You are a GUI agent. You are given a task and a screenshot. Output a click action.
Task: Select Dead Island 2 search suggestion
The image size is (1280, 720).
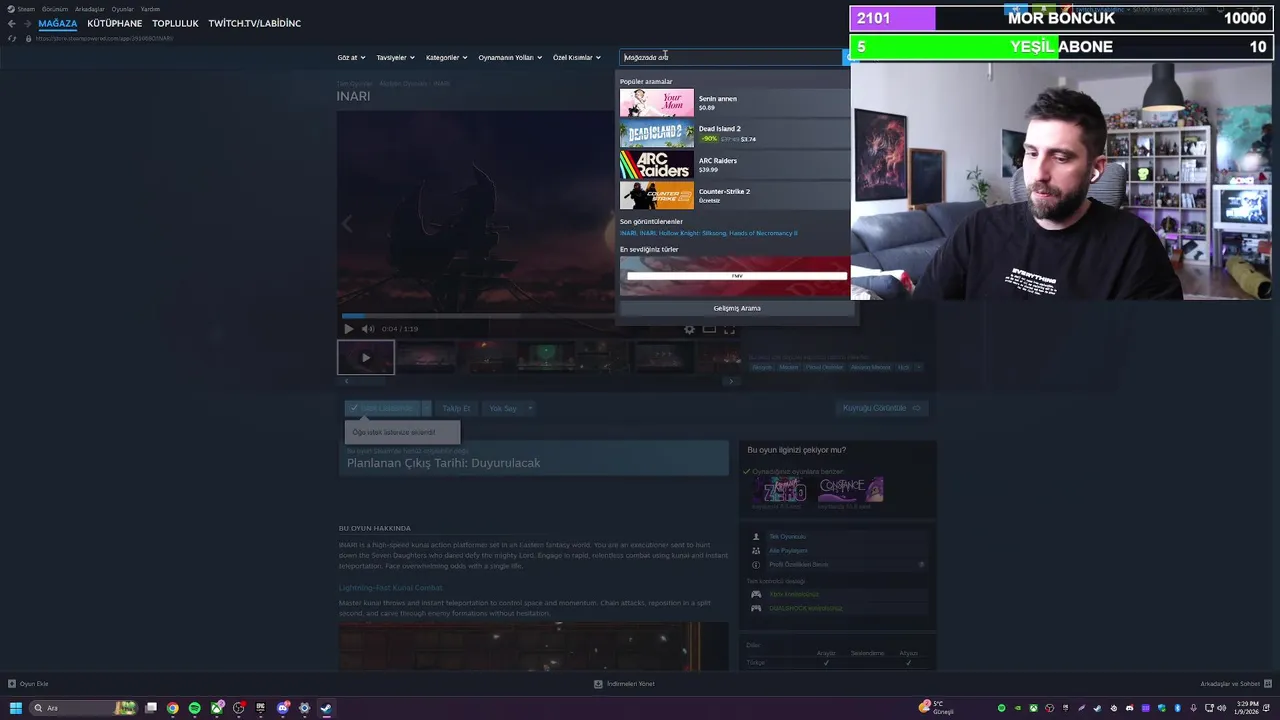click(x=734, y=134)
